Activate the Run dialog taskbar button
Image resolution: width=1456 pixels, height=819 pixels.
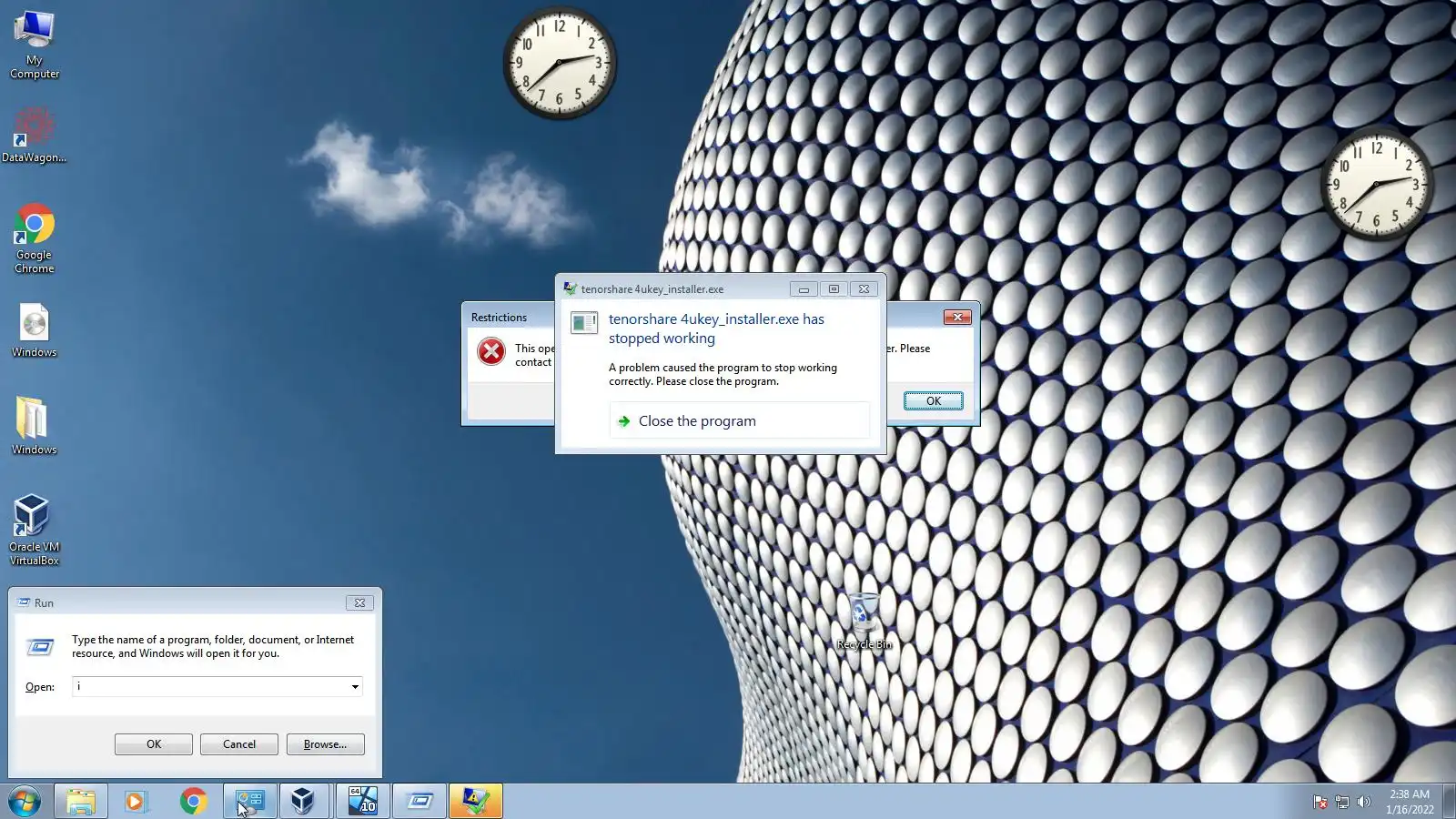click(x=420, y=802)
